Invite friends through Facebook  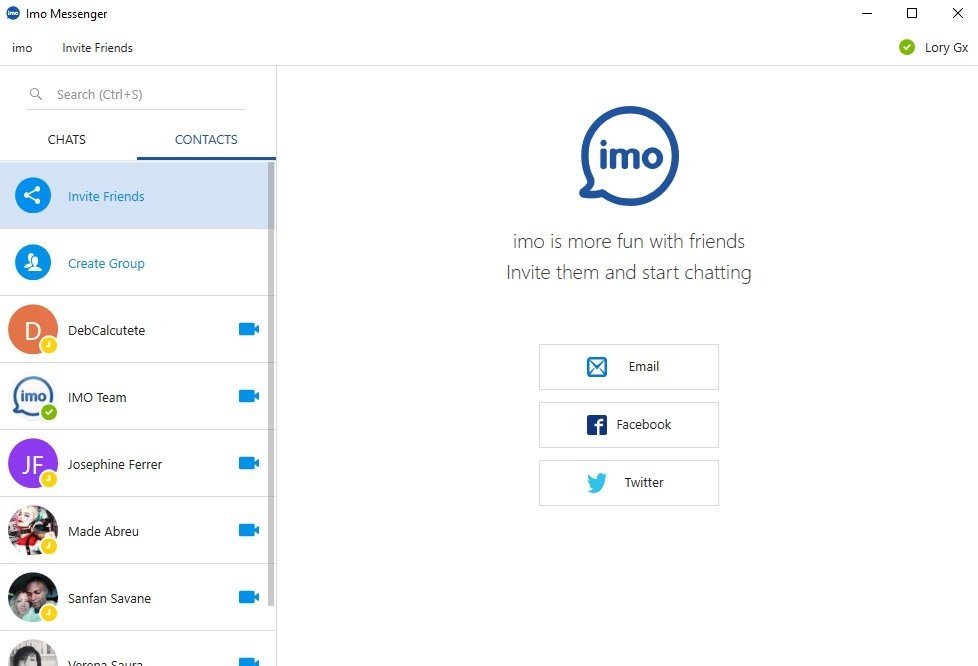tap(628, 425)
